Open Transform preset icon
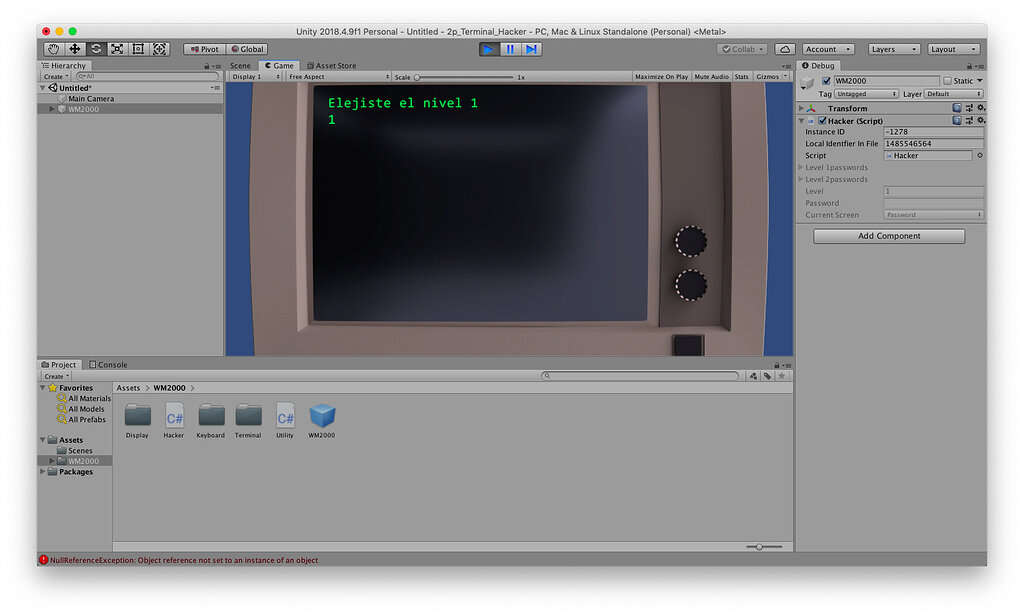 [x=969, y=108]
